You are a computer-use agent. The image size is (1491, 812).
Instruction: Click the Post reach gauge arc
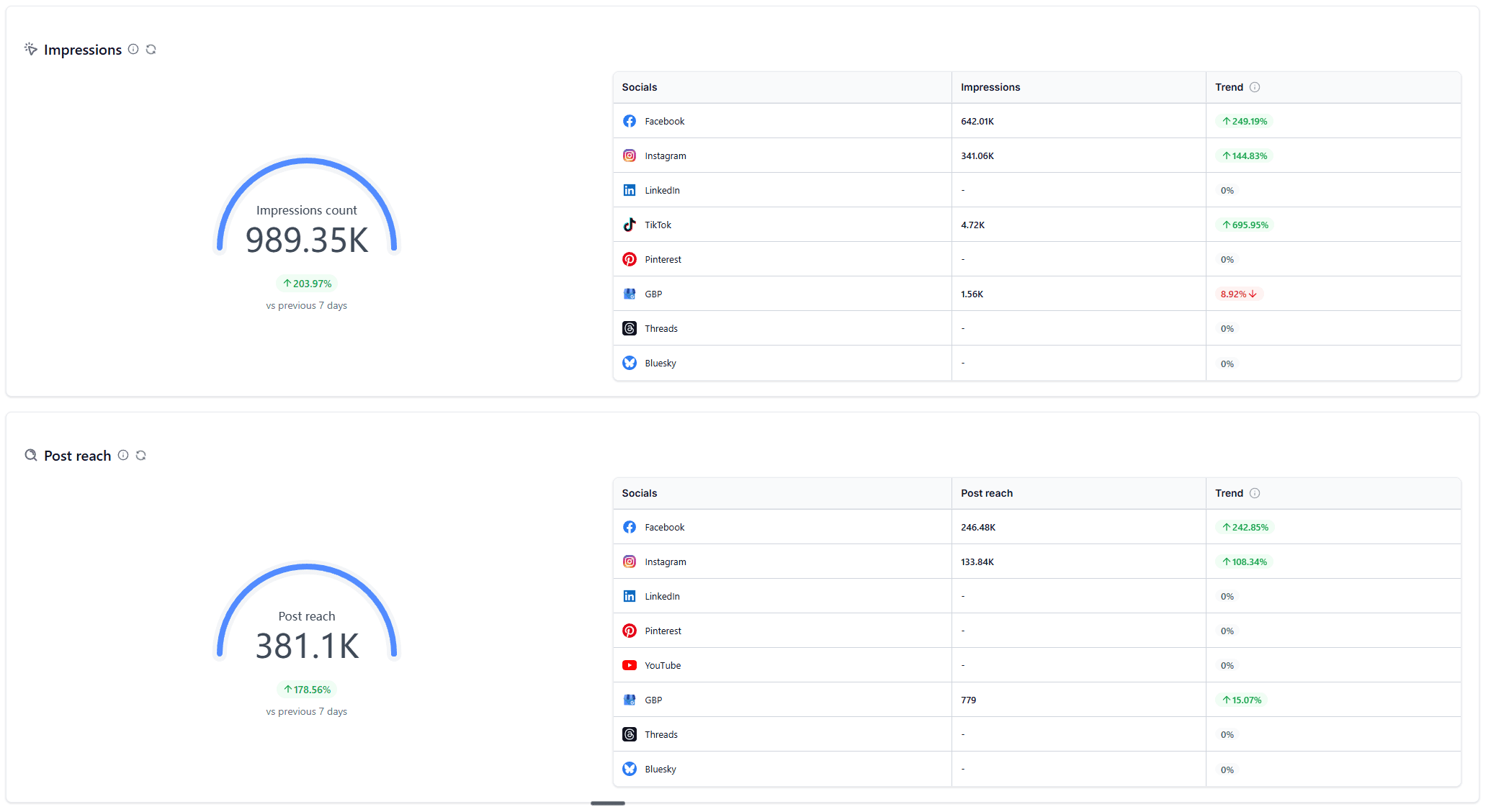point(307,567)
